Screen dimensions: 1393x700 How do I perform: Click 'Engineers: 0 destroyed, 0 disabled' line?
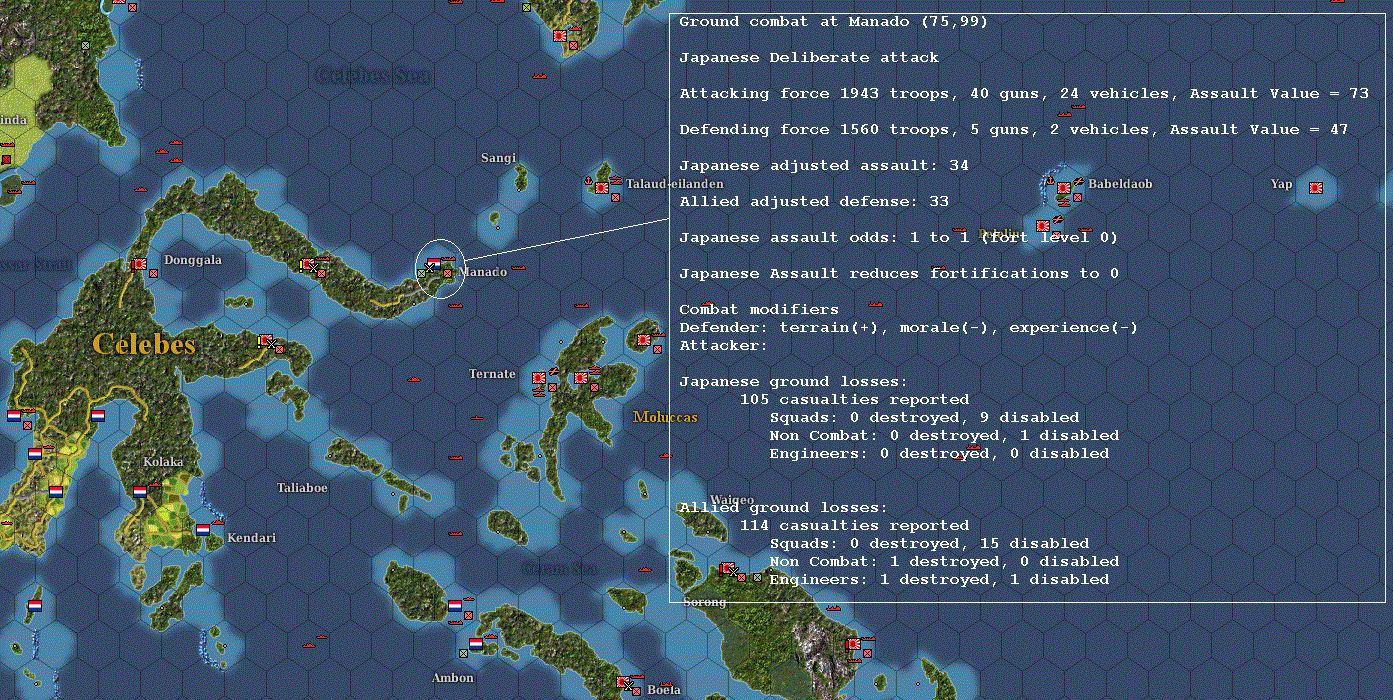[939, 454]
